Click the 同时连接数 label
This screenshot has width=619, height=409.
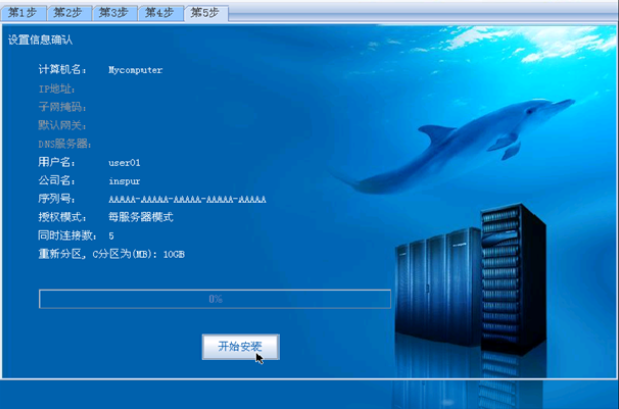pyautogui.click(x=66, y=236)
